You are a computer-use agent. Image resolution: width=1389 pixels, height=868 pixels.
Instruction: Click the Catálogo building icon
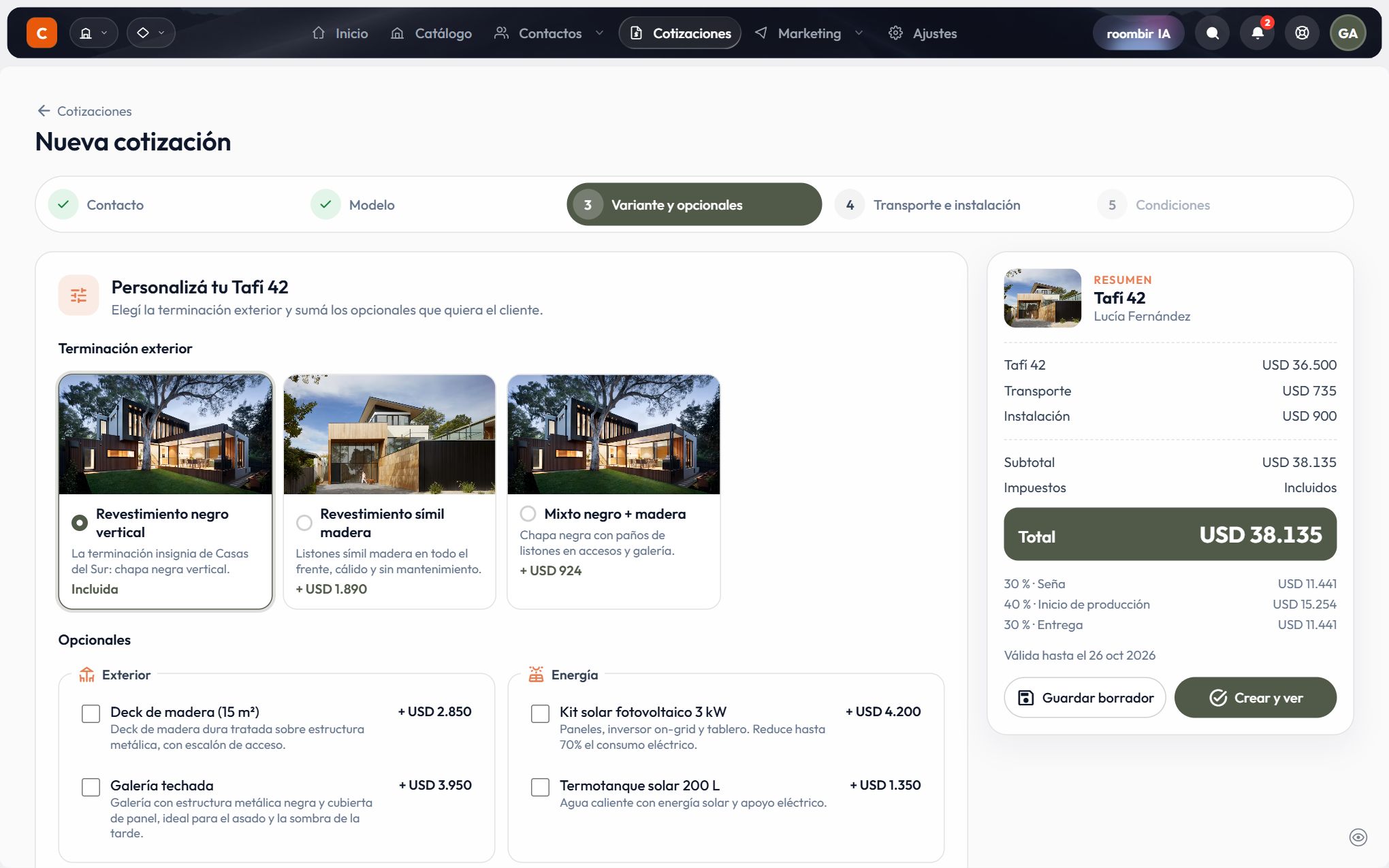tap(397, 33)
